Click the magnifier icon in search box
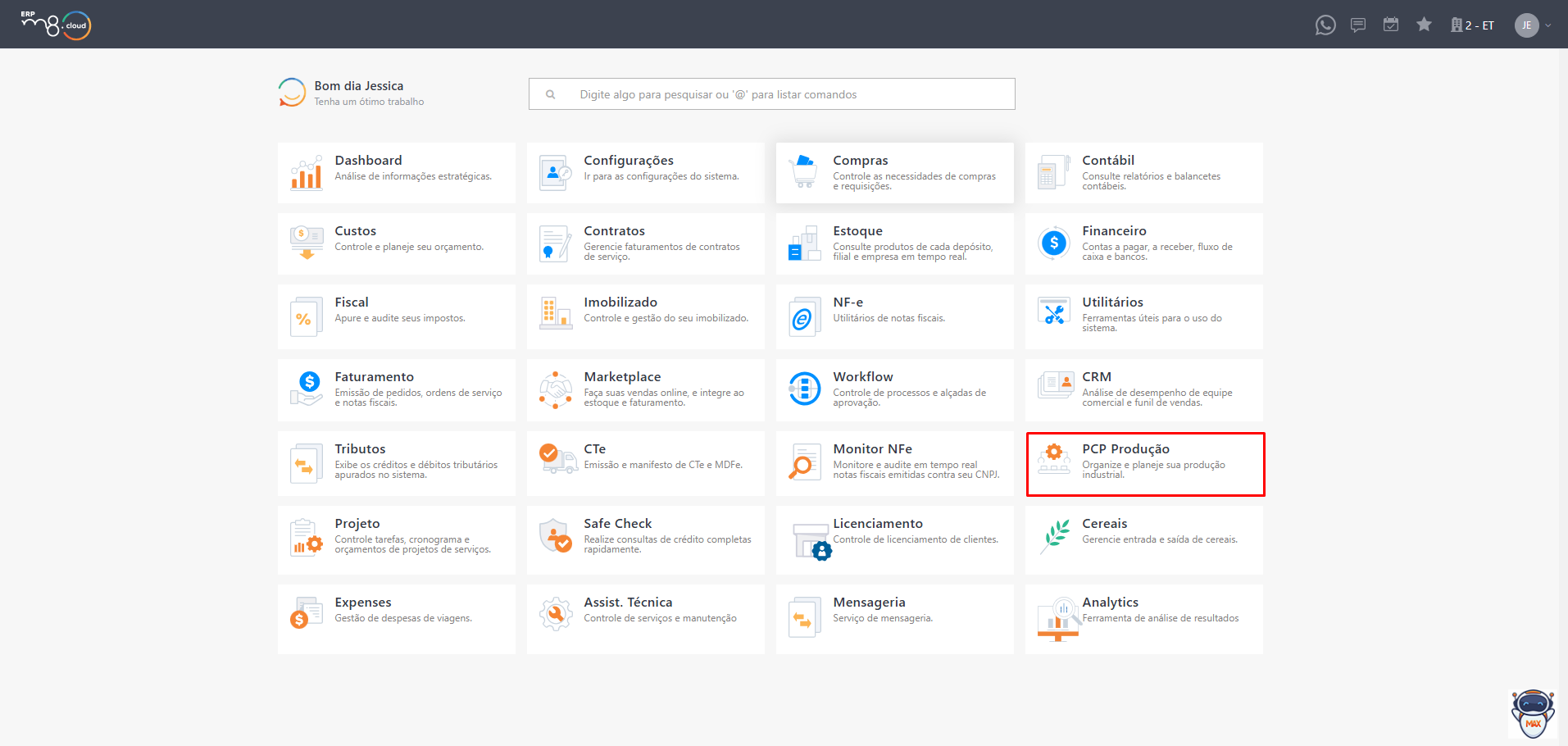The image size is (1568, 746). (551, 94)
